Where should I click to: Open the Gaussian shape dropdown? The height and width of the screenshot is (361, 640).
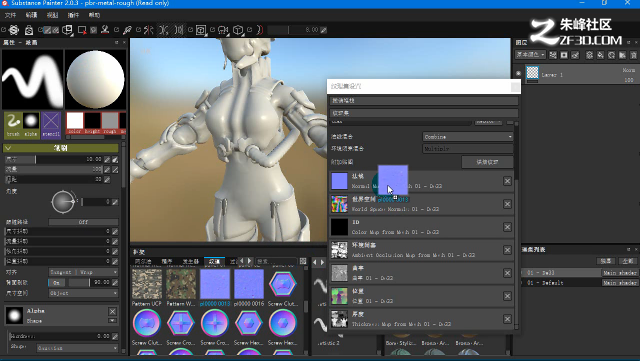tap(77, 348)
